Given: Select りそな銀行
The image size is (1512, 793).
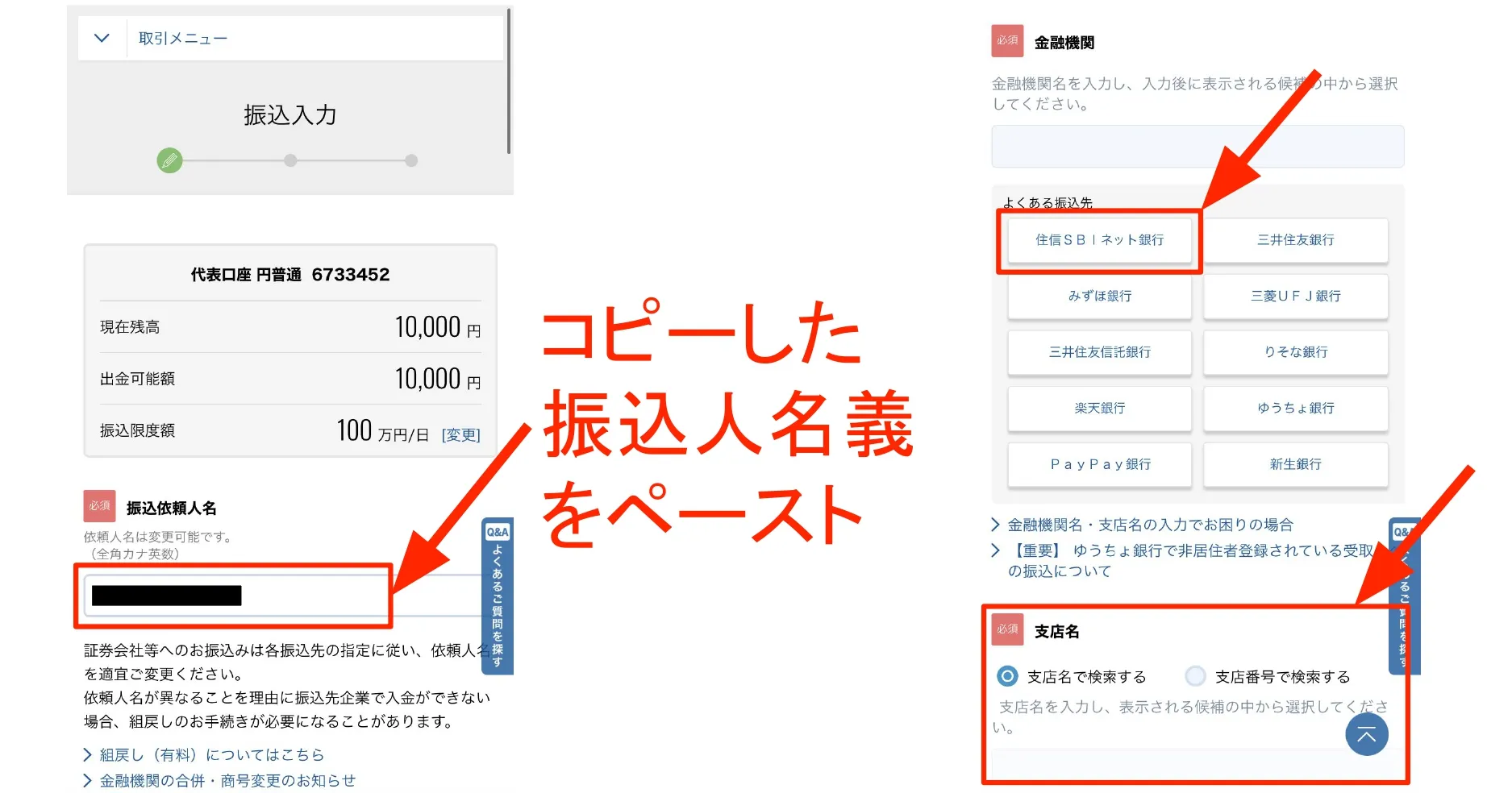Looking at the screenshot, I should (x=1295, y=352).
